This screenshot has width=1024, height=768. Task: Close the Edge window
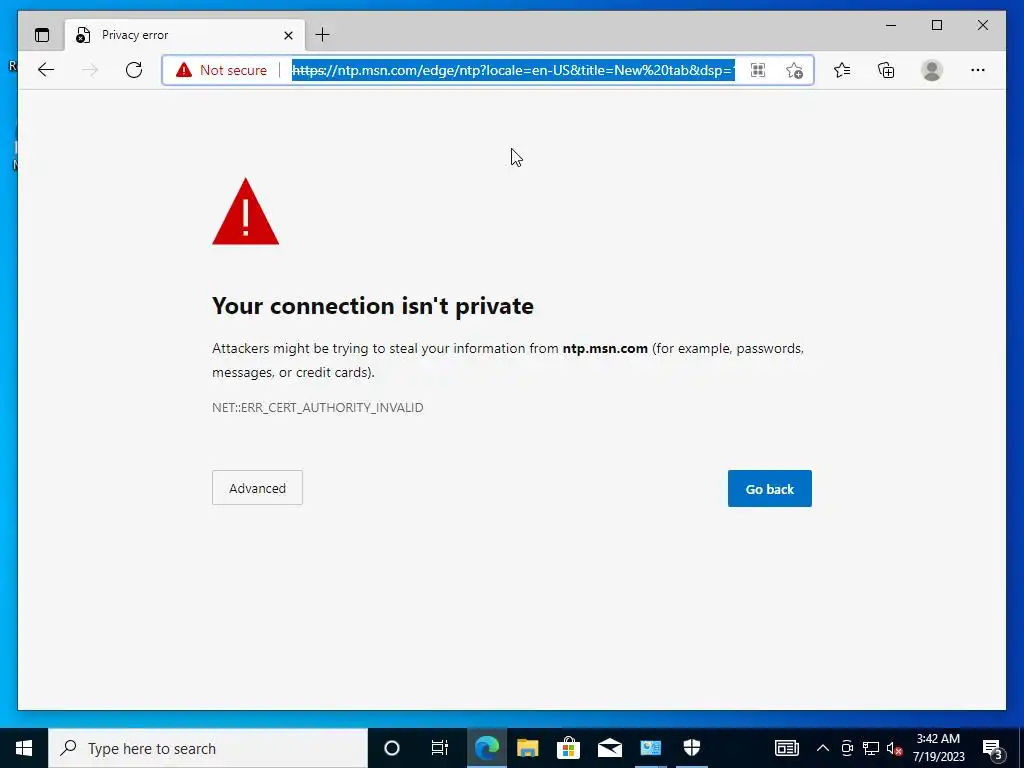click(982, 25)
